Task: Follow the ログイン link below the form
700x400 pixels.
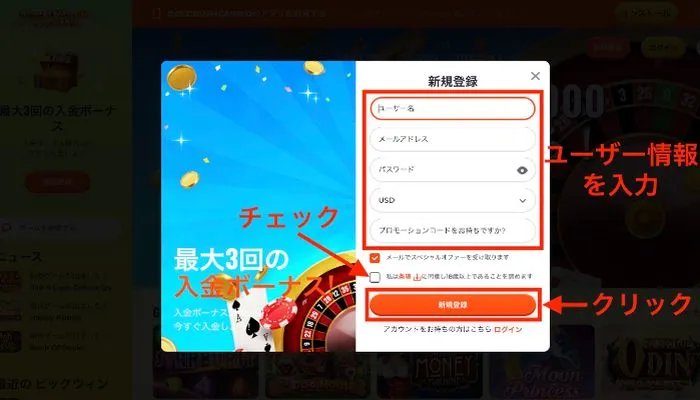Action: (508, 329)
